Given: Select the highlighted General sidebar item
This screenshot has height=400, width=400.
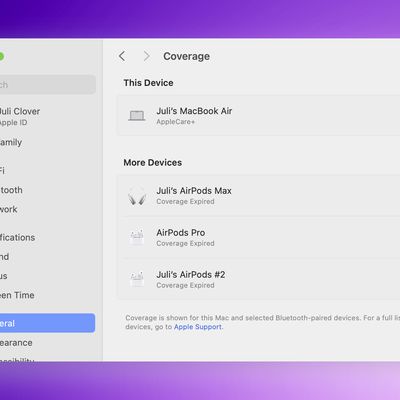Looking at the screenshot, I should [x=47, y=323].
